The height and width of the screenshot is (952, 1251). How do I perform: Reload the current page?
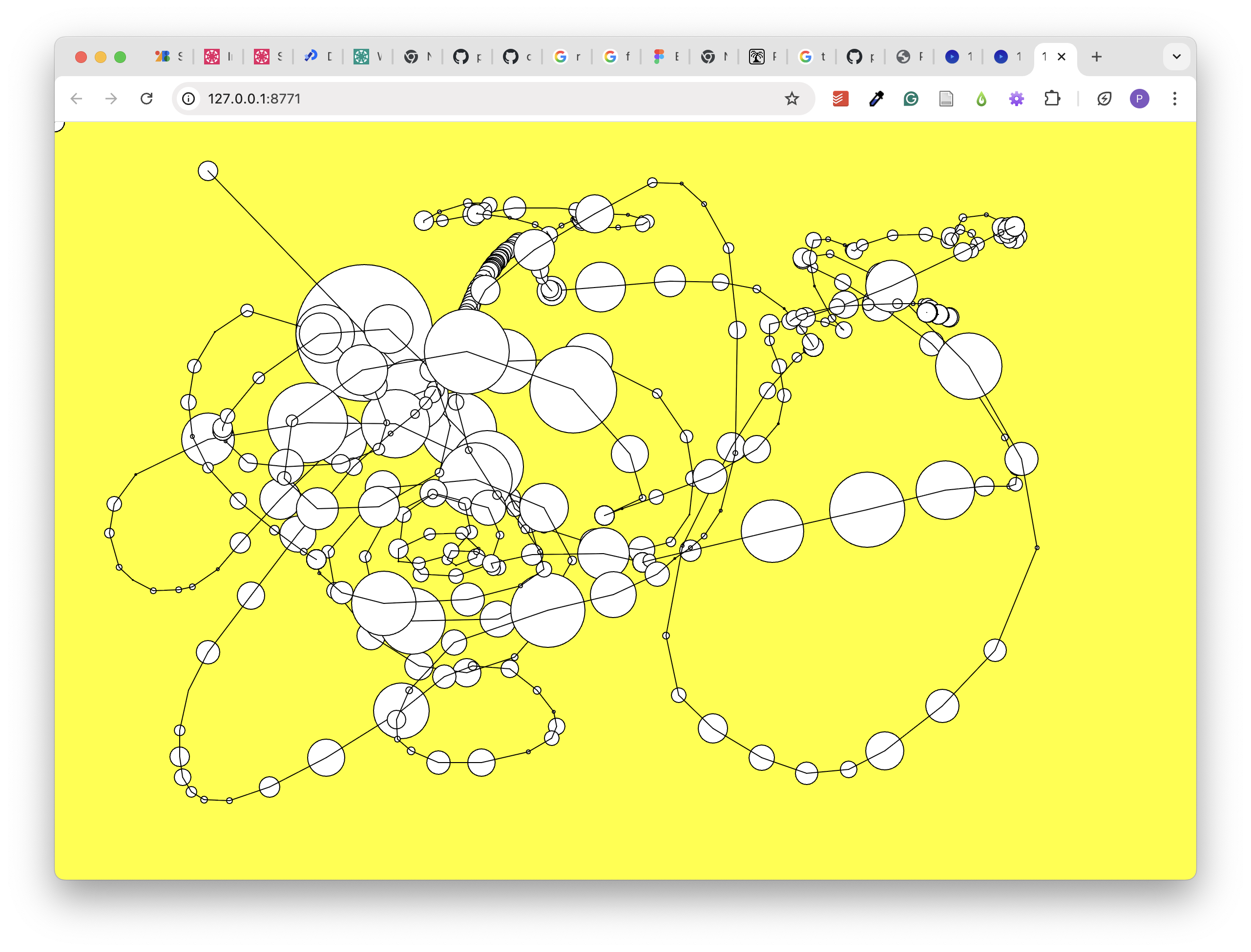[x=147, y=99]
